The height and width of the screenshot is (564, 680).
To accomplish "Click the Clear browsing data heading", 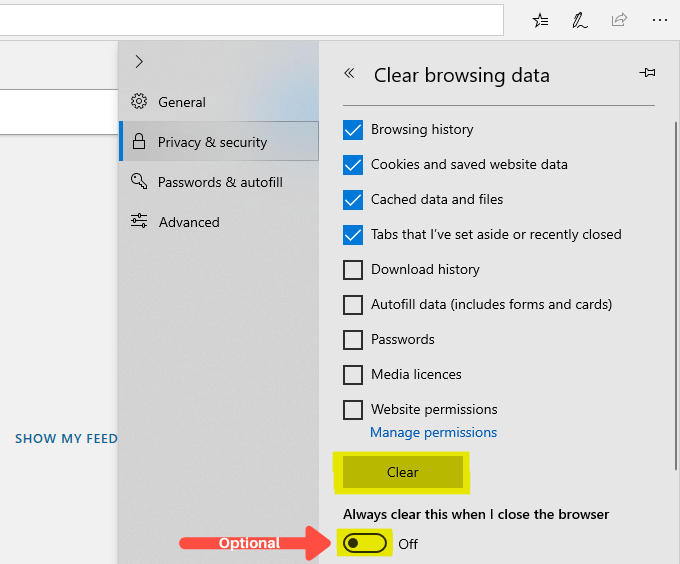I will pyautogui.click(x=462, y=75).
